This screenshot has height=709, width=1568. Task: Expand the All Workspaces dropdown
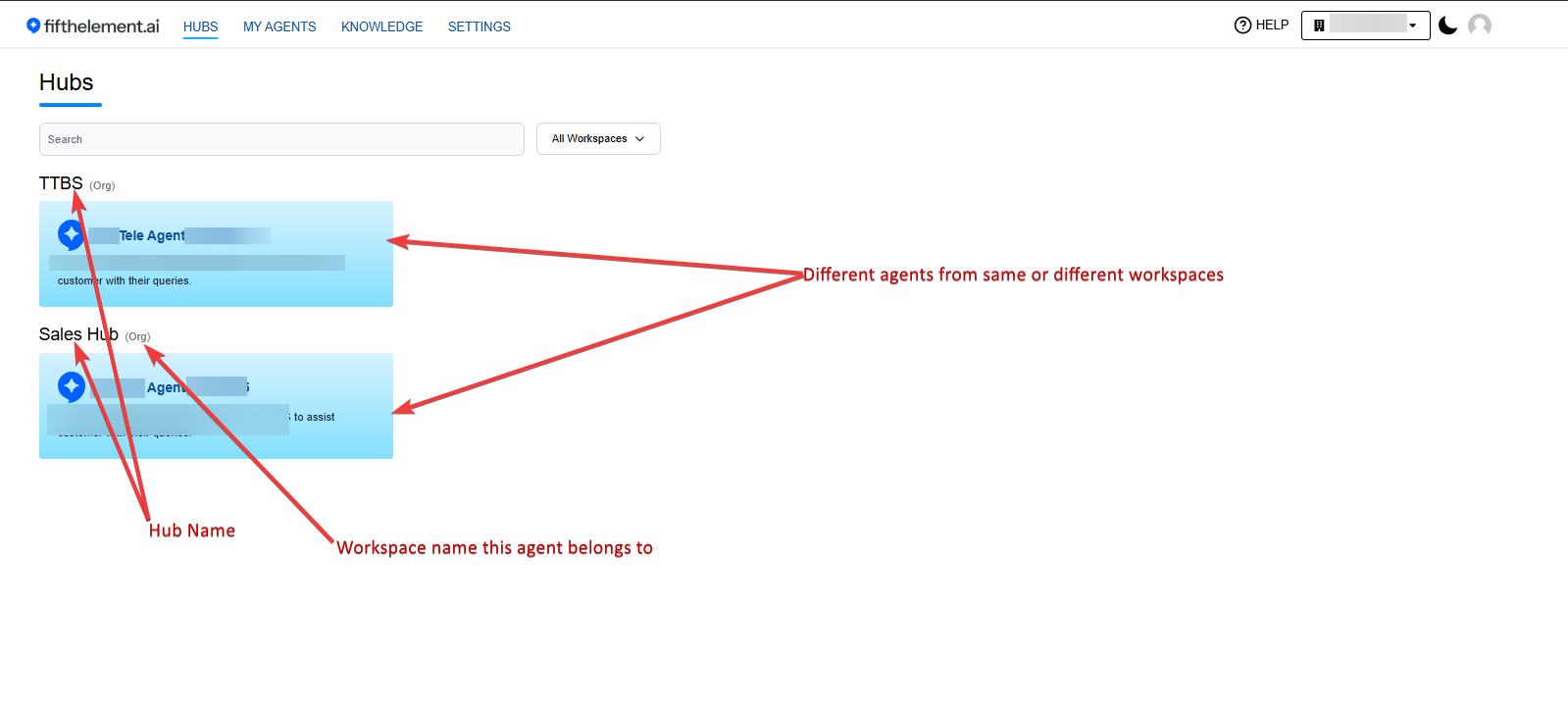click(598, 139)
